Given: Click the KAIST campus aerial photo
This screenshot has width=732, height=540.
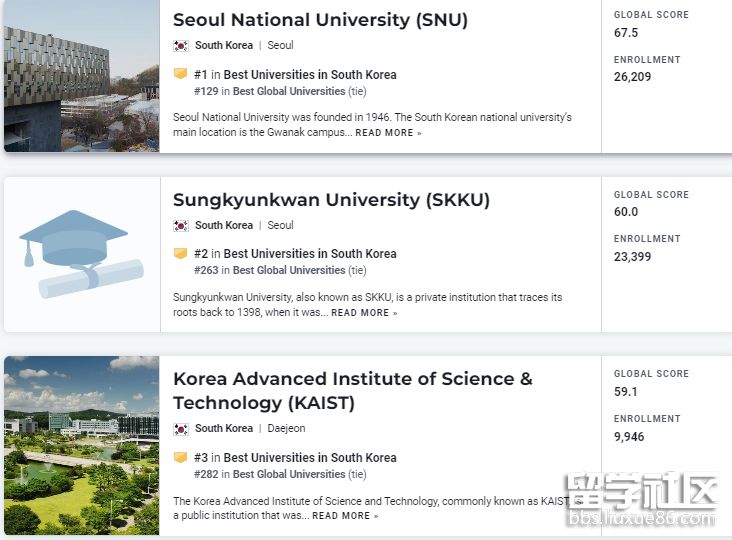Looking at the screenshot, I should pos(81,445).
